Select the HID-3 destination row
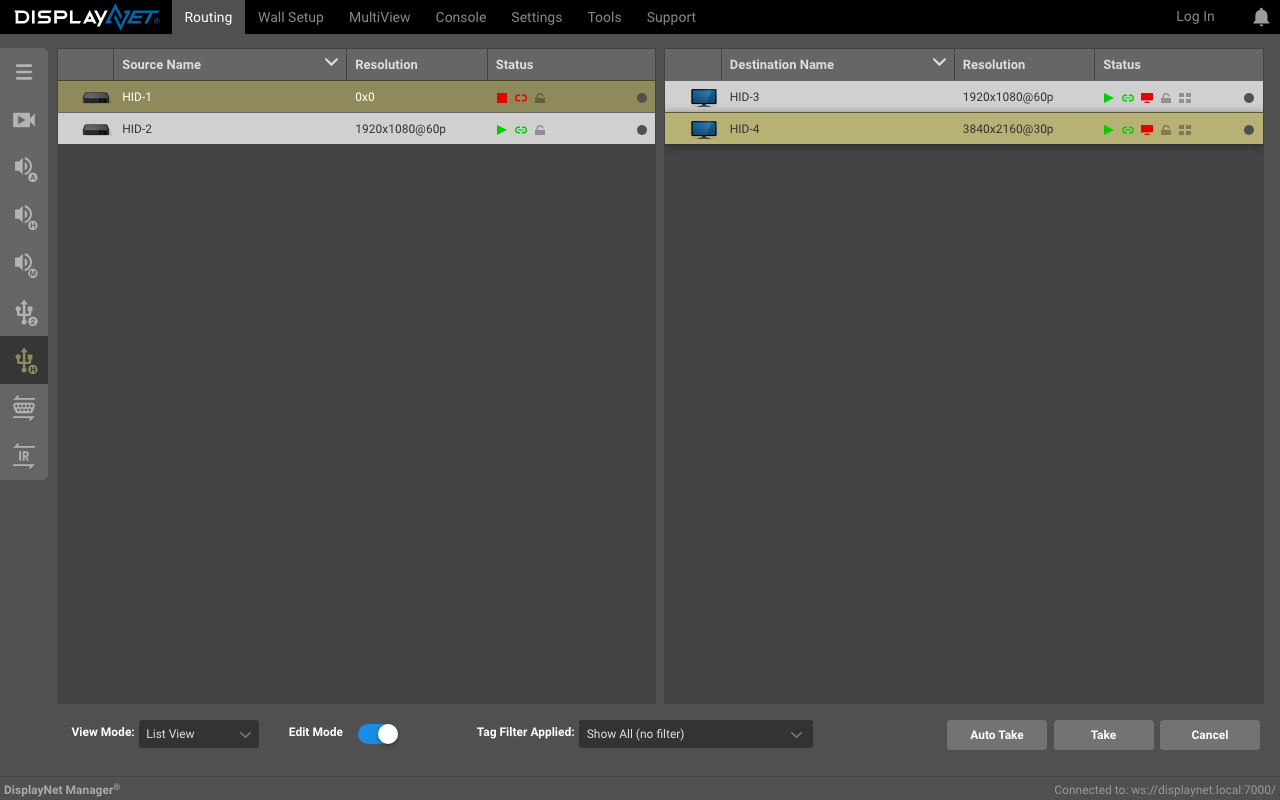 pyautogui.click(x=963, y=97)
